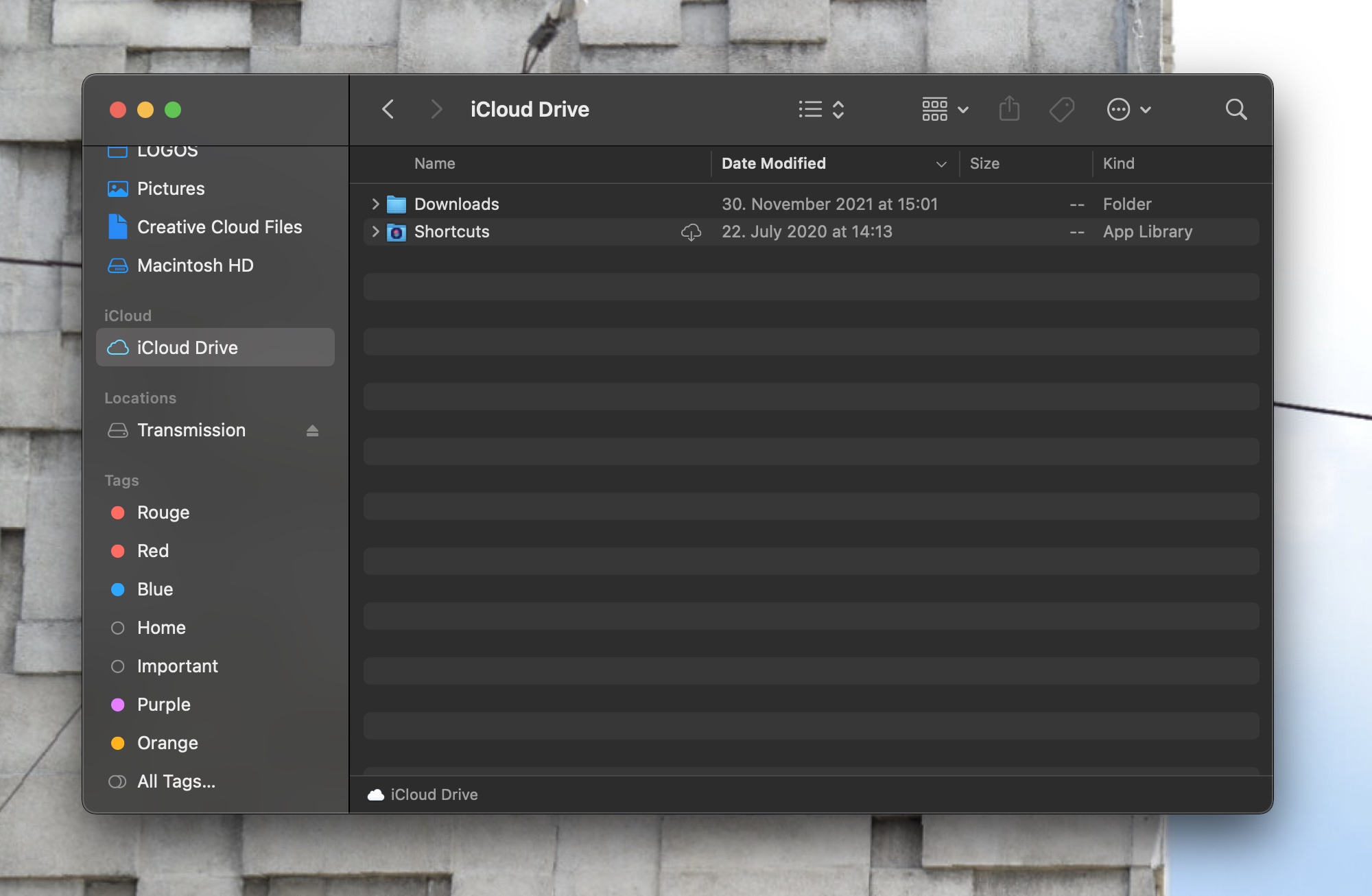This screenshot has width=1372, height=896.
Task: Click the Transmission disk icon
Action: (118, 430)
